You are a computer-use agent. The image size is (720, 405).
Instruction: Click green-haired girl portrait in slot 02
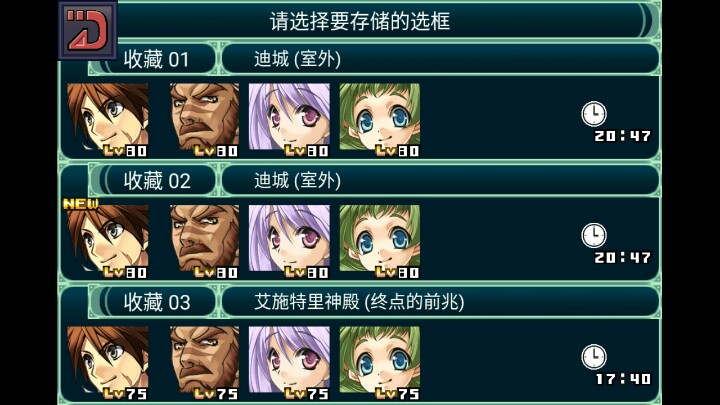(x=380, y=238)
